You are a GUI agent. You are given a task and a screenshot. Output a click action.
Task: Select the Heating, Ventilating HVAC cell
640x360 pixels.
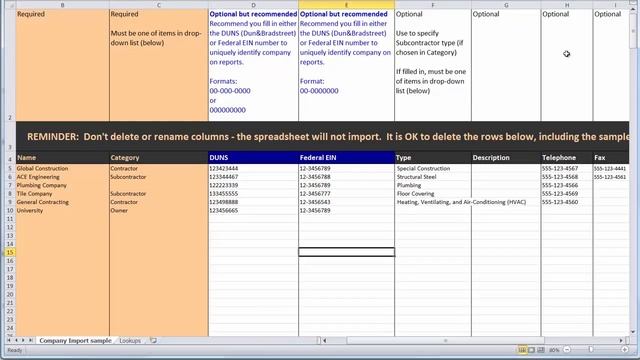coord(433,202)
